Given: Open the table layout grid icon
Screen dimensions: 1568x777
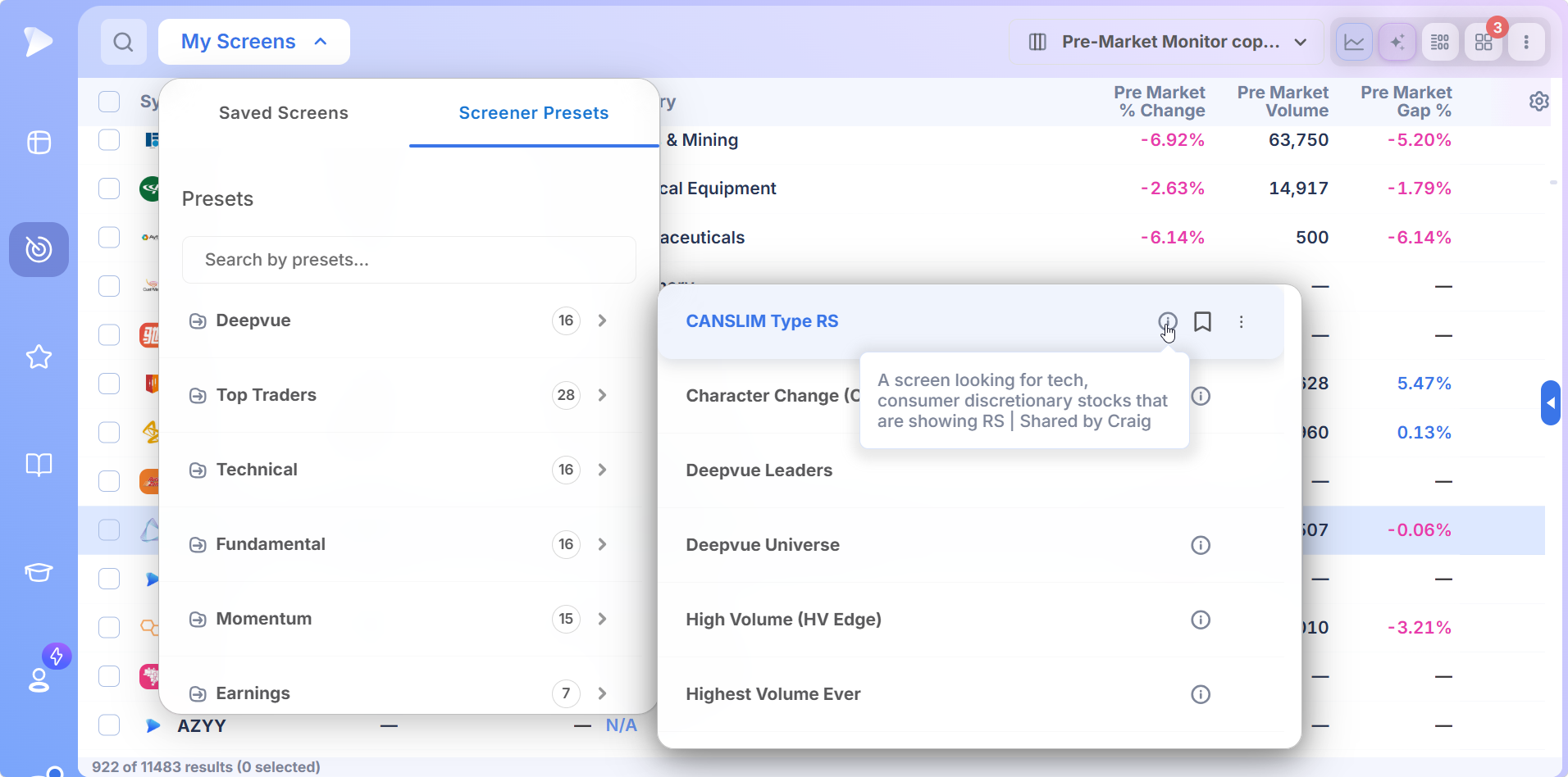Looking at the screenshot, I should (x=1440, y=42).
